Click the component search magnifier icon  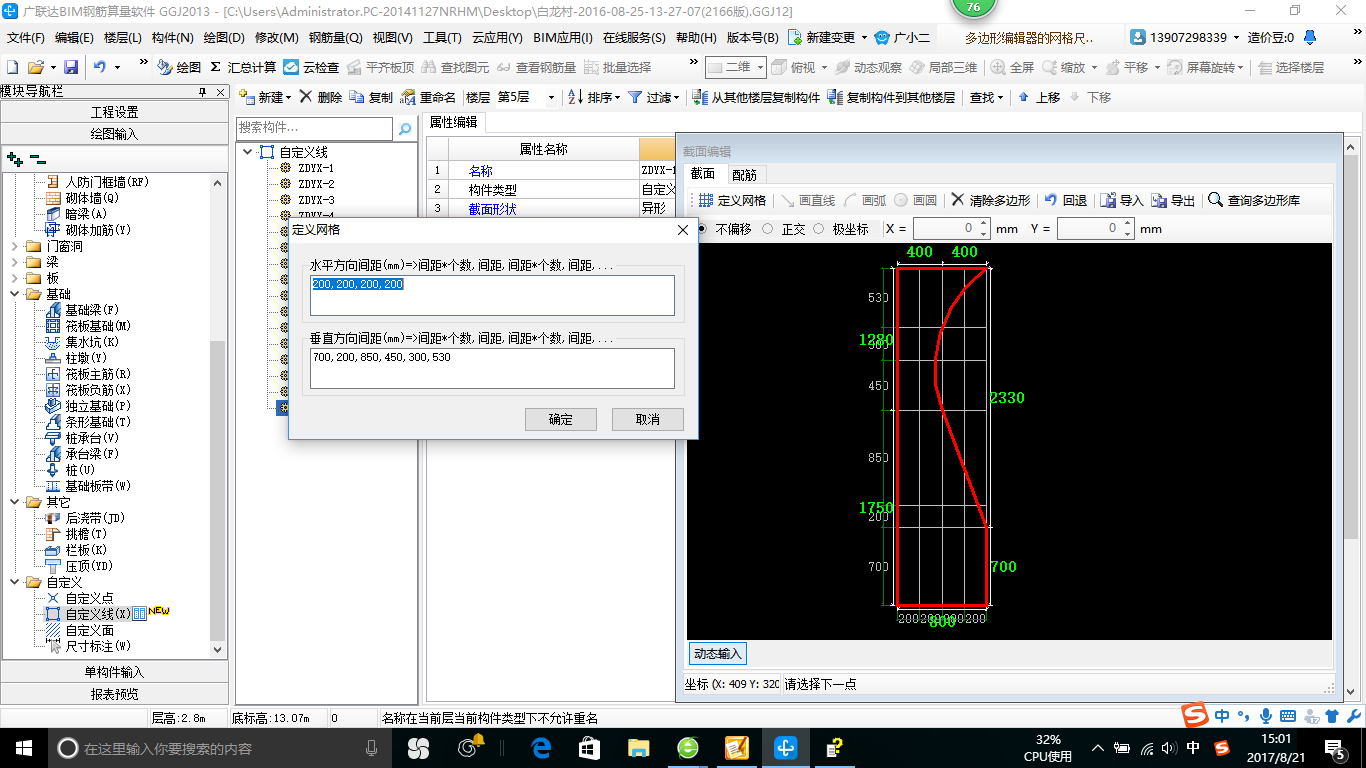pos(405,129)
